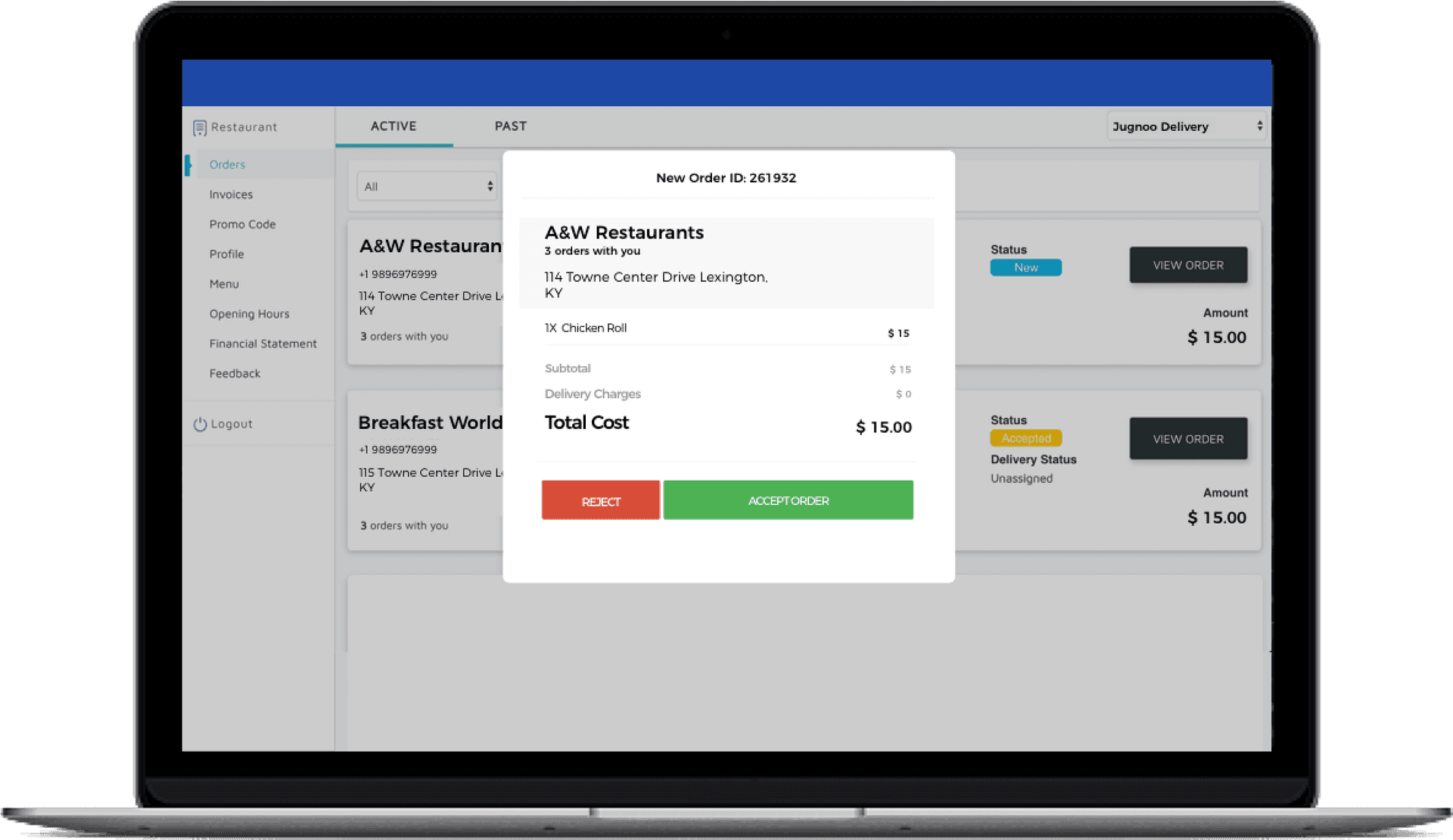Click the Feedback sidebar icon
The width and height of the screenshot is (1453, 840).
tap(232, 373)
